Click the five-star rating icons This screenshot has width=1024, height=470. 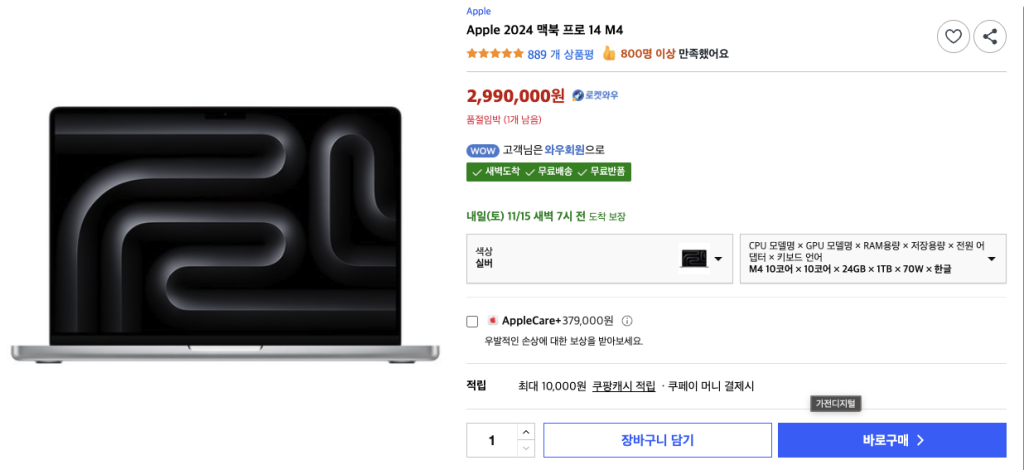coord(494,54)
